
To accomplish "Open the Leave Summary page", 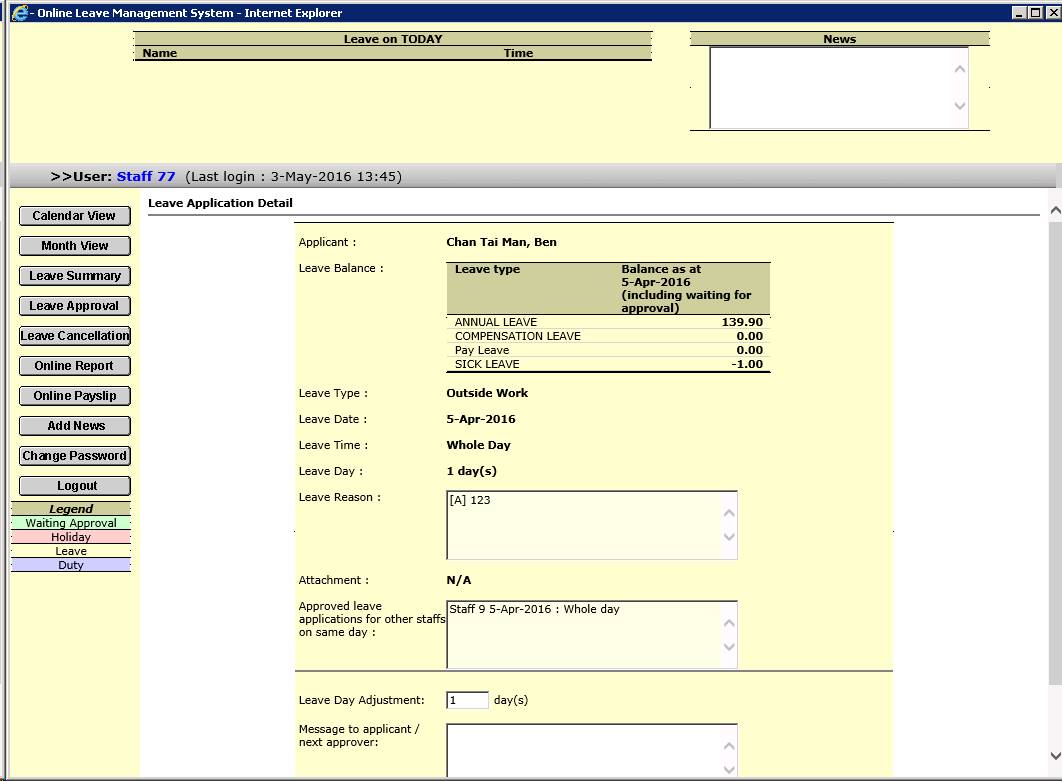I will pos(75,276).
